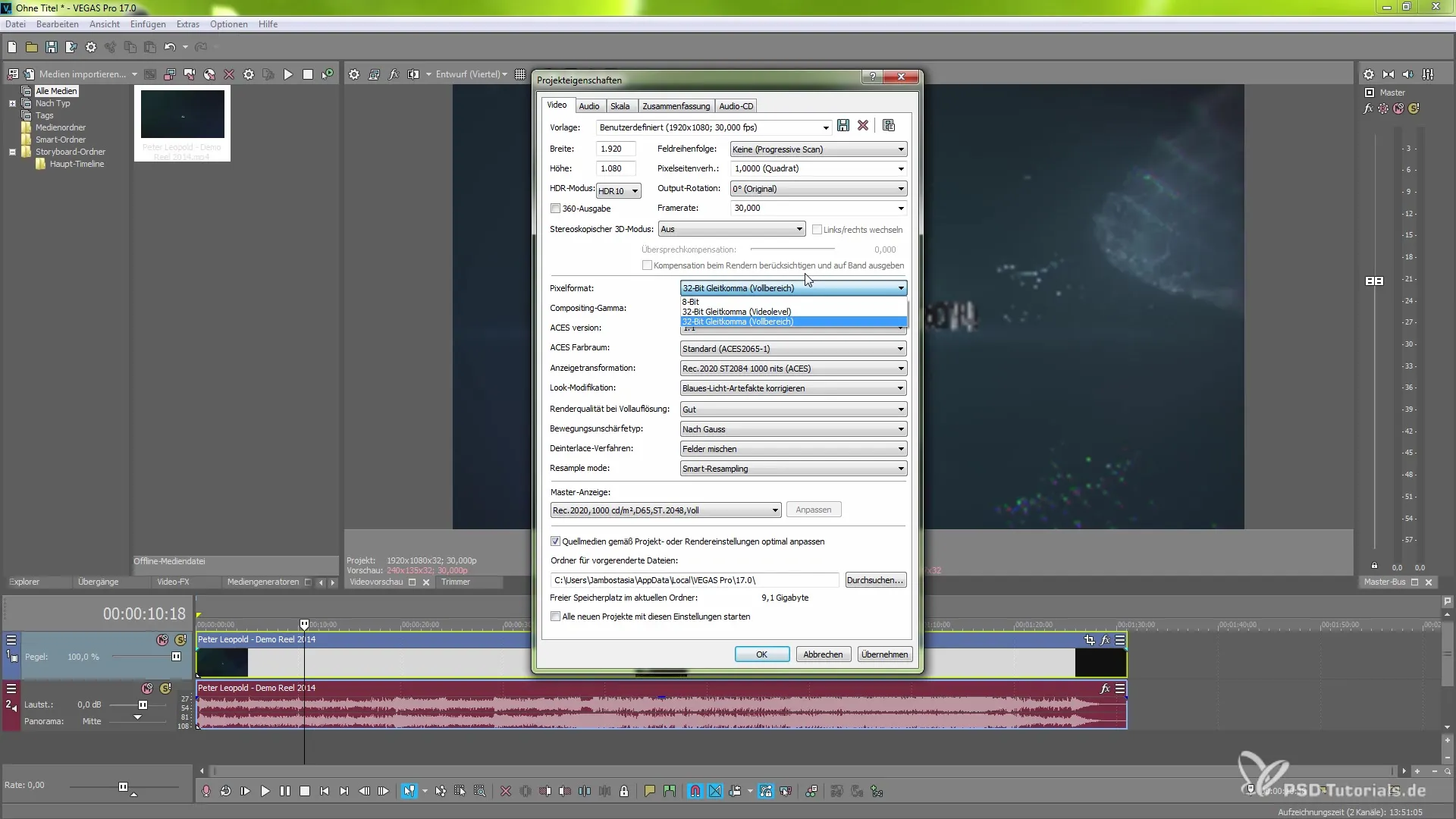Adjust the Lautst. volume slider

click(x=143, y=704)
